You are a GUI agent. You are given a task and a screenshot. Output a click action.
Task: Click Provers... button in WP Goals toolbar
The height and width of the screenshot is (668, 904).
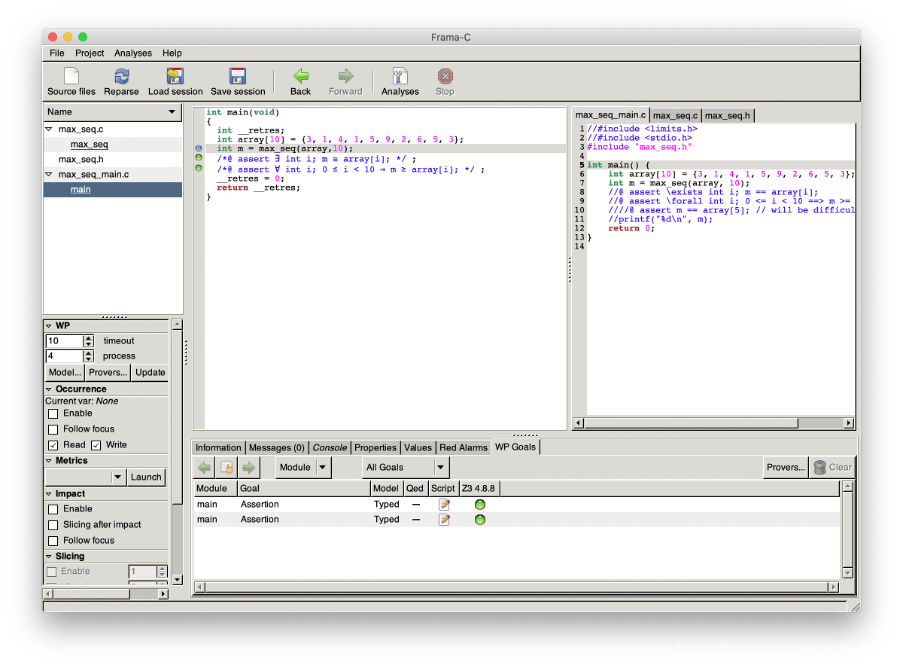[x=785, y=467]
